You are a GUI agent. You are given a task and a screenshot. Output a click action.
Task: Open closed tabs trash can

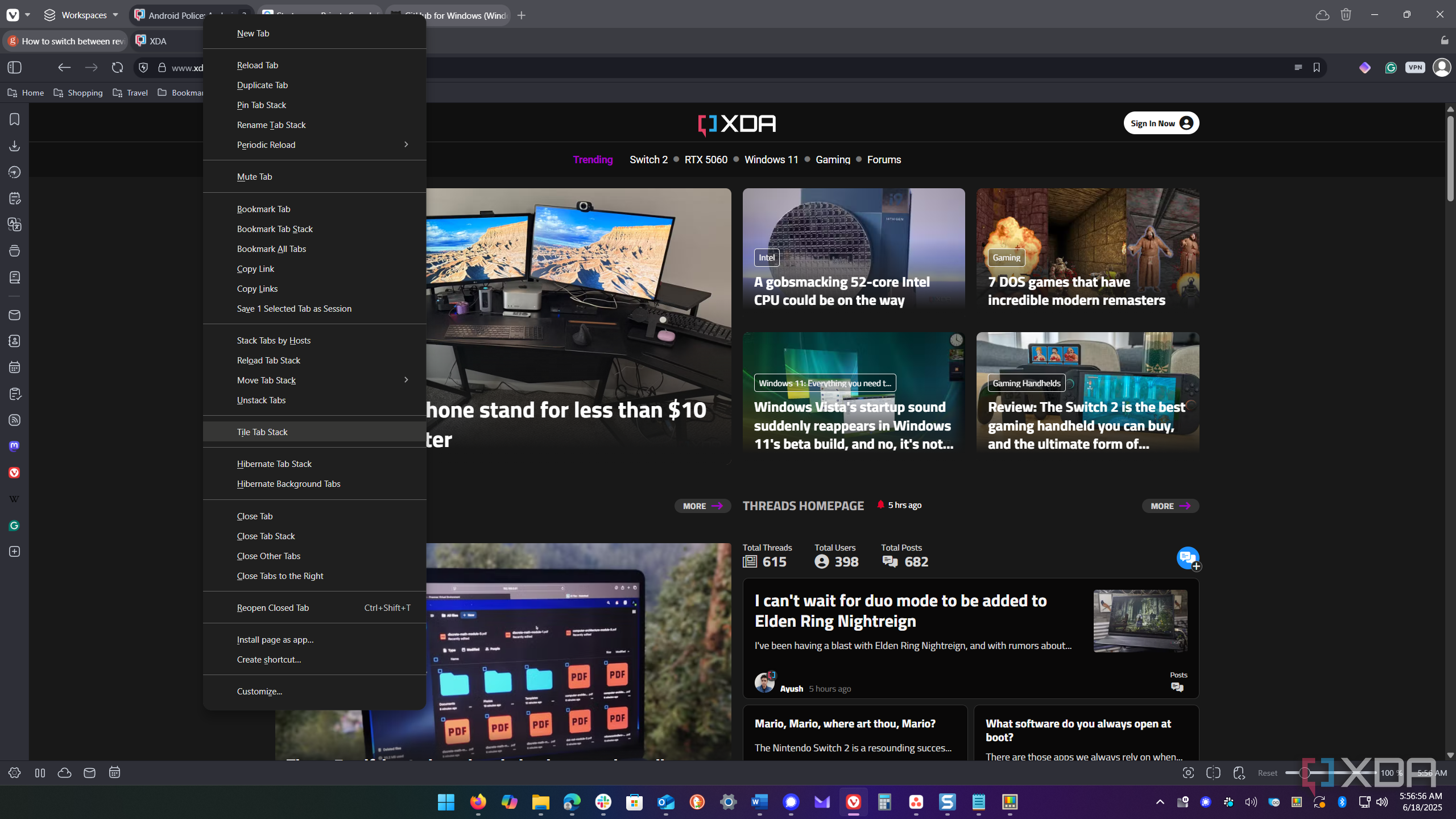pyautogui.click(x=1346, y=15)
